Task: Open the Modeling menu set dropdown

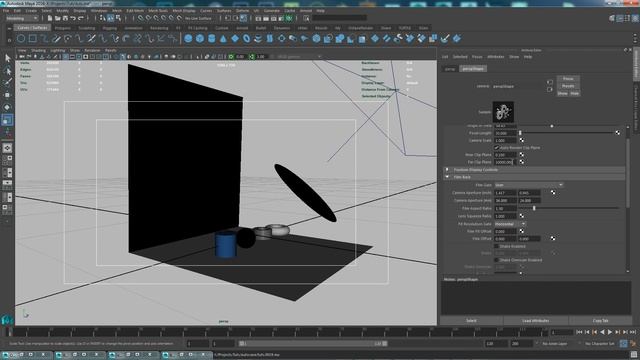Action: (22, 18)
